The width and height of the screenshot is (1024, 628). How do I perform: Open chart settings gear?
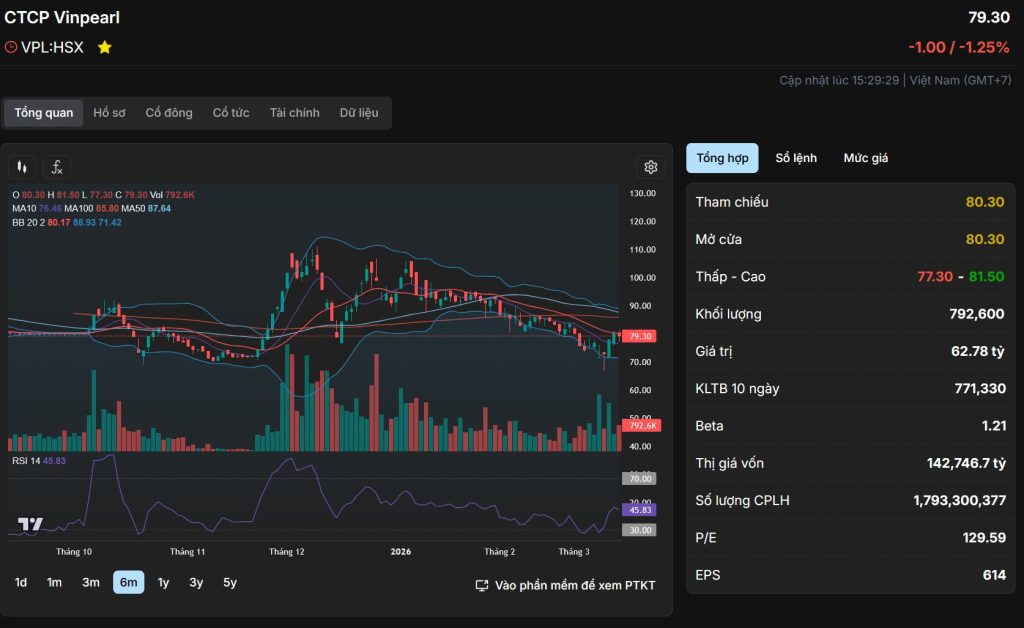pyautogui.click(x=651, y=167)
